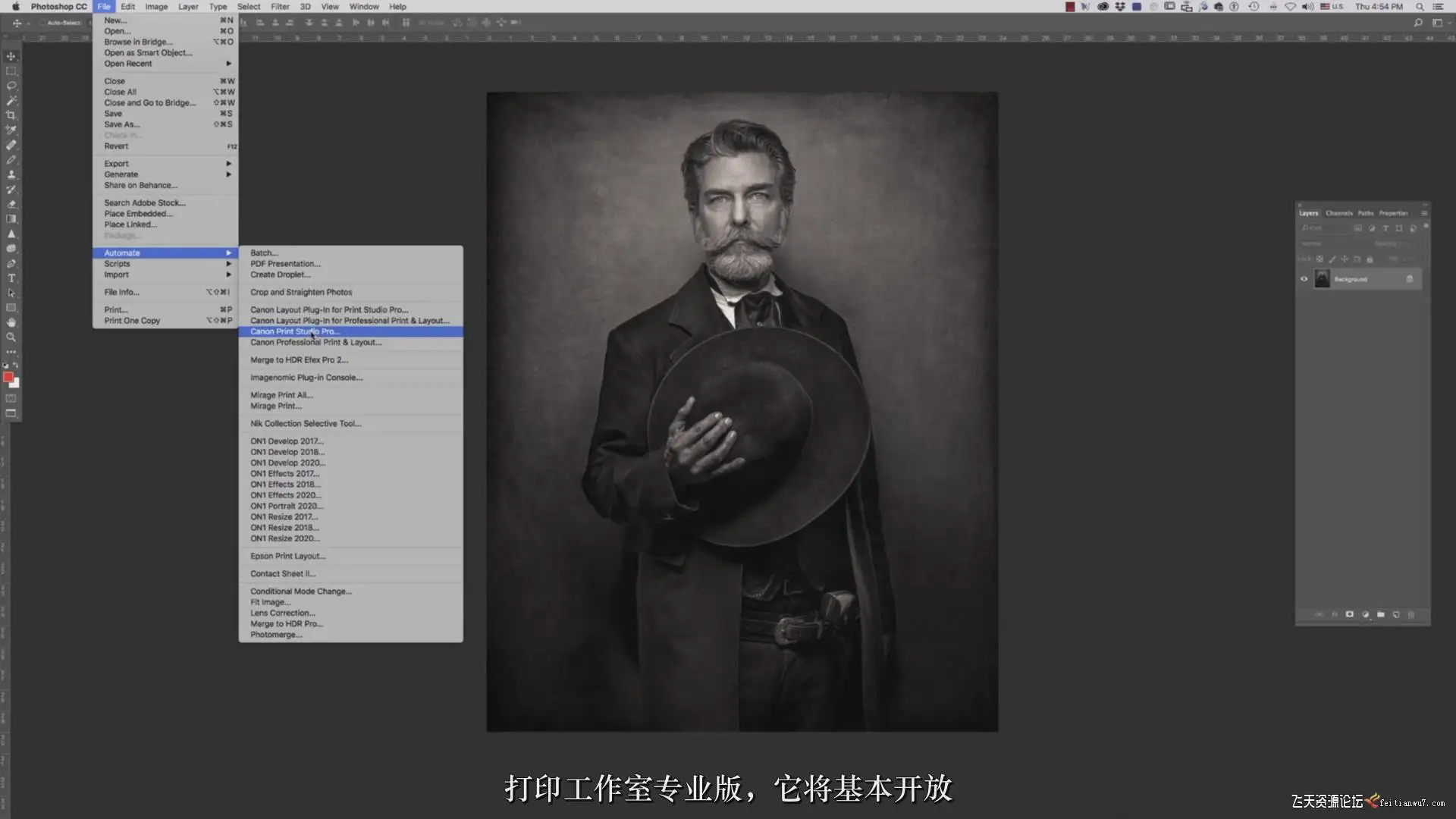This screenshot has width=1456, height=819.
Task: Click the red foreground color swatch
Action: [8, 377]
